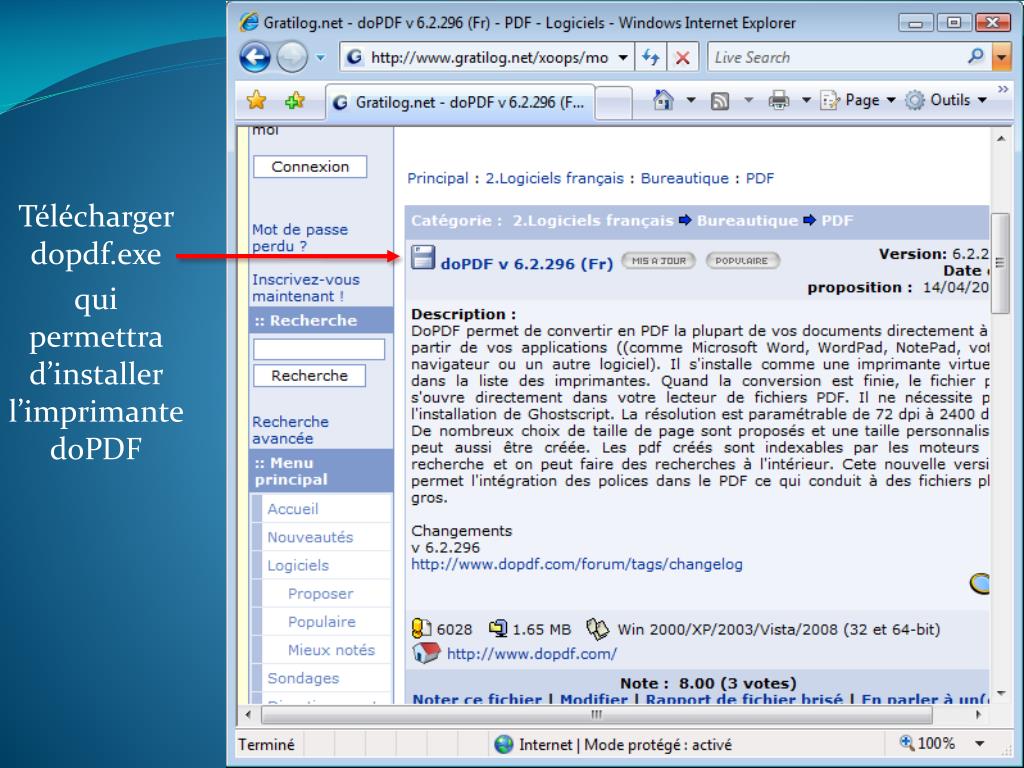Show more toolbar commands chevron
The height and width of the screenshot is (768, 1024).
(x=1002, y=89)
